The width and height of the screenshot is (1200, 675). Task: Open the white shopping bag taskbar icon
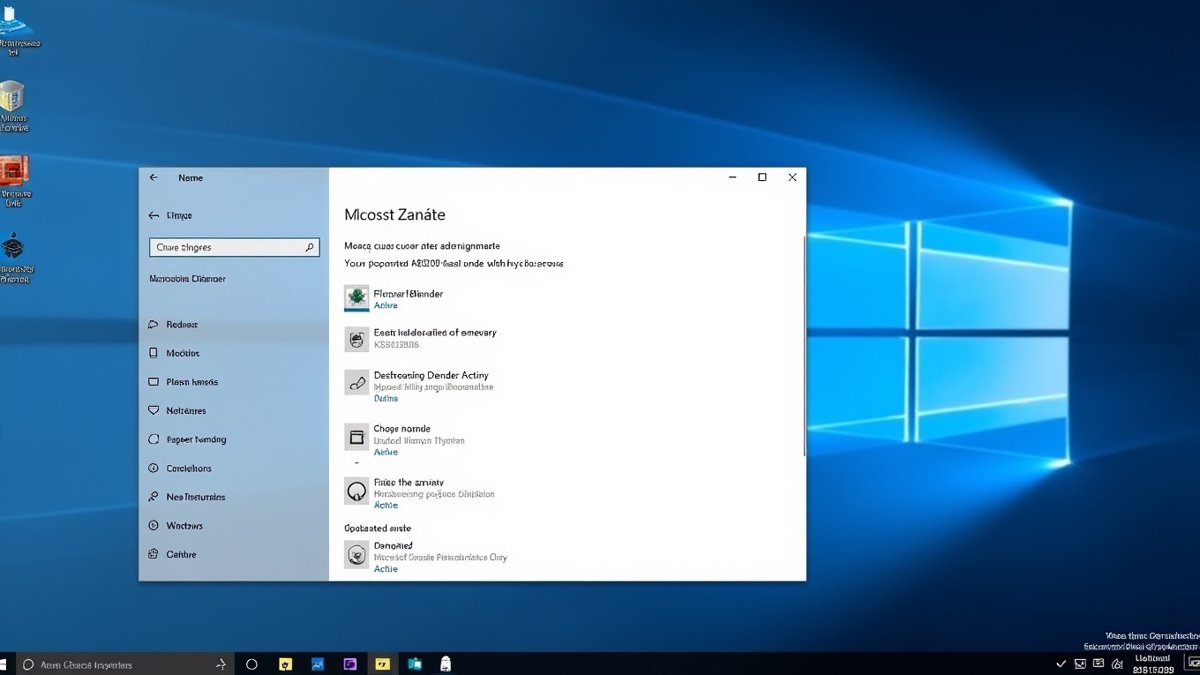[x=445, y=664]
